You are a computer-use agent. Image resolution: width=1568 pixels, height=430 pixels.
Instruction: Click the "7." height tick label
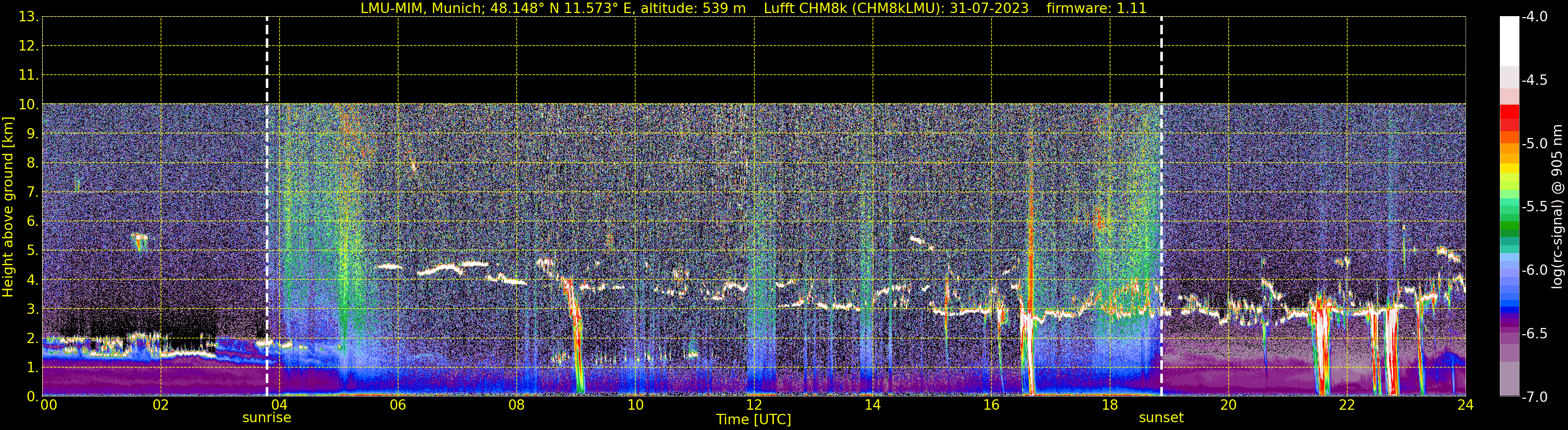[32, 193]
